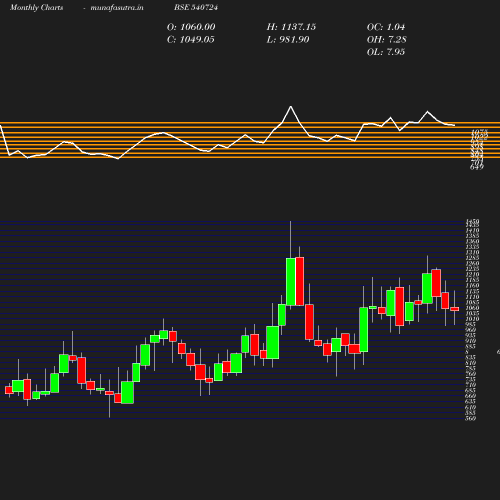Image resolution: width=500 pixels, height=500 pixels.
Task: Click the 1010 price axis label
Action: pos(472,319)
